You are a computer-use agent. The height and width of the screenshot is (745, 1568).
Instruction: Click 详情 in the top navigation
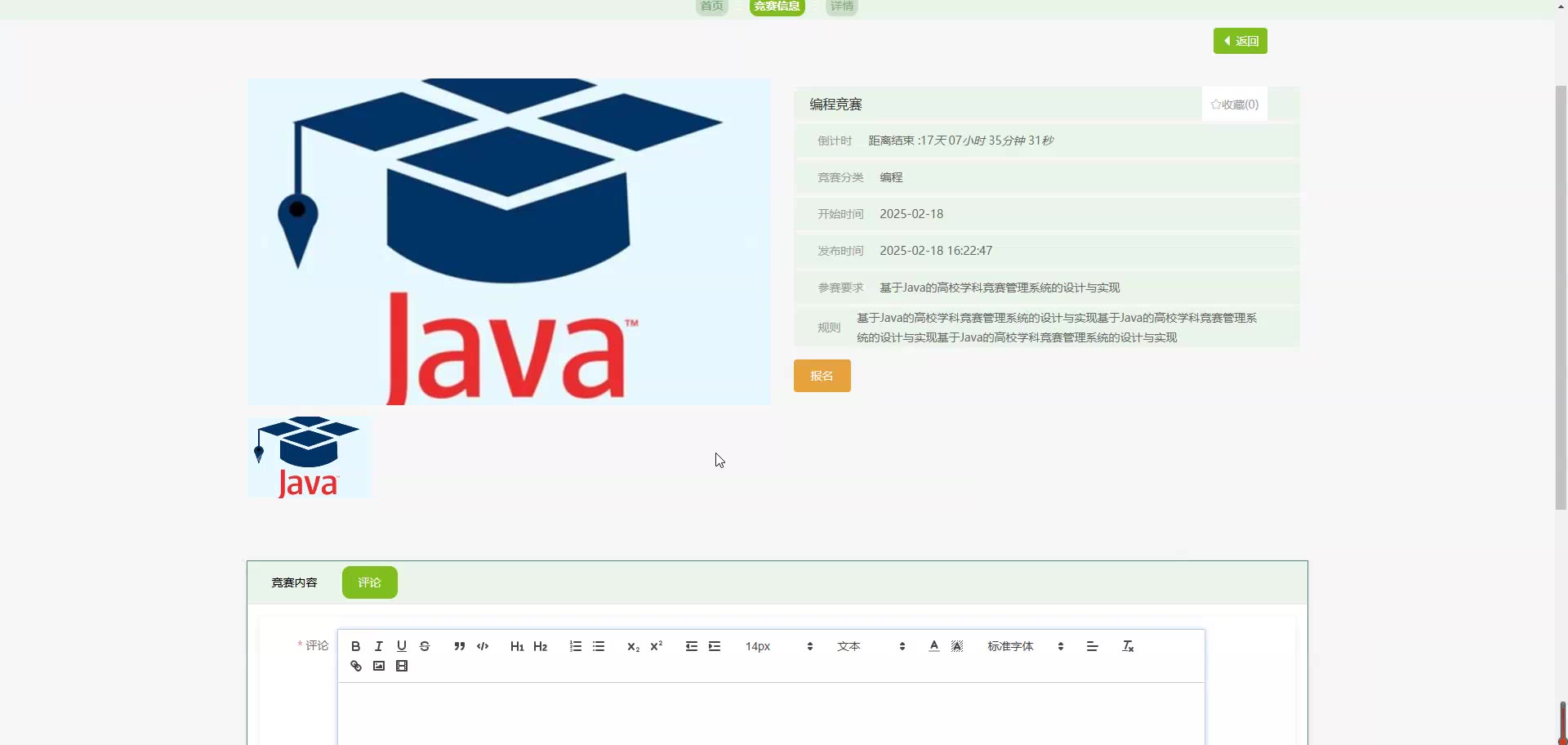click(x=841, y=7)
